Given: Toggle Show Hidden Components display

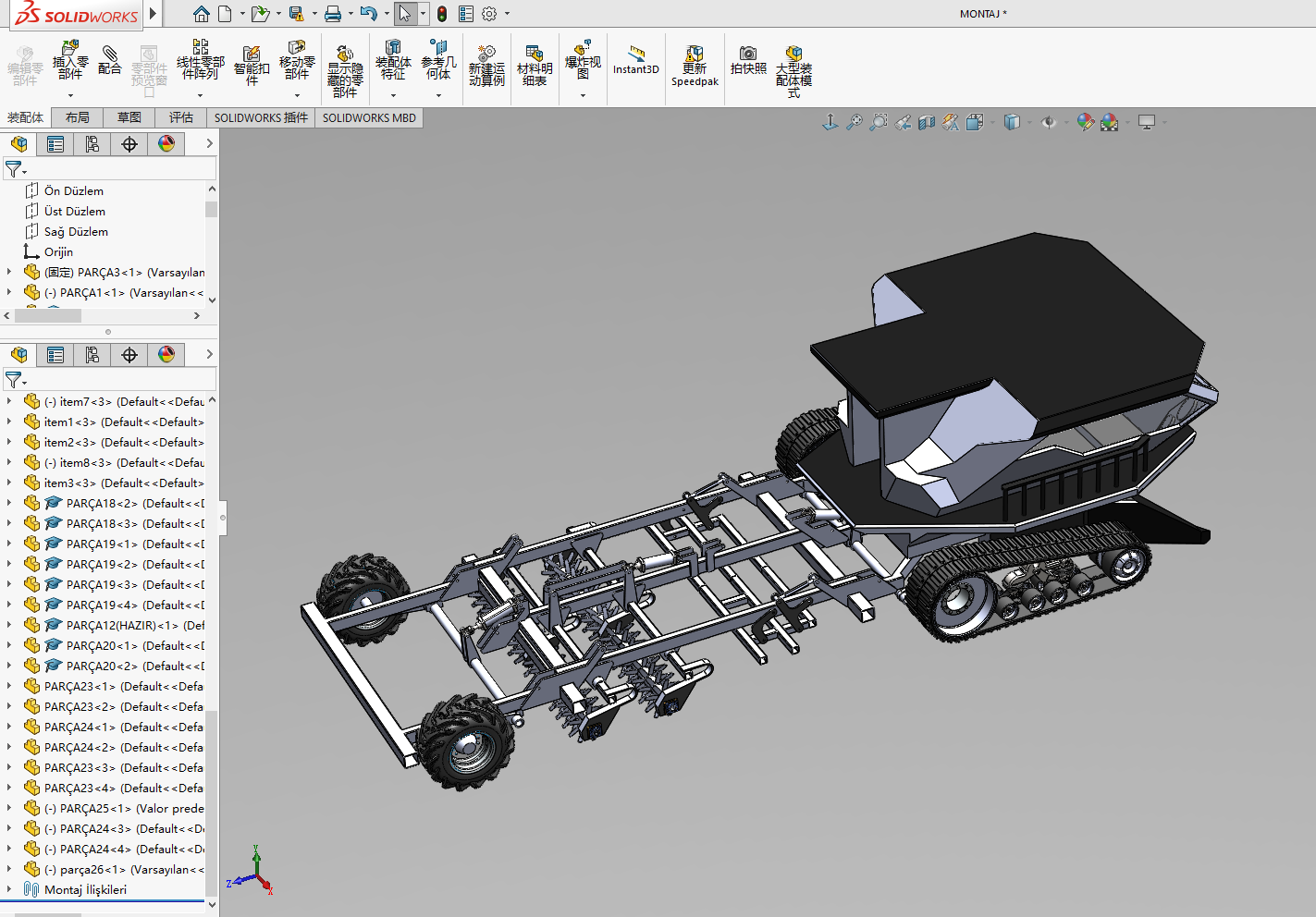Looking at the screenshot, I should pos(345,65).
